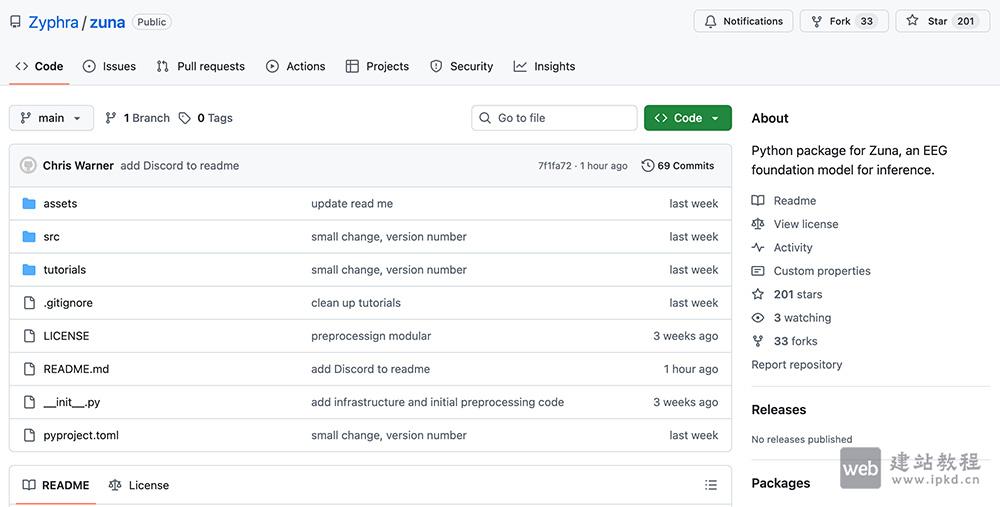Open the tutorials folder
The image size is (1000, 507).
(x=64, y=270)
